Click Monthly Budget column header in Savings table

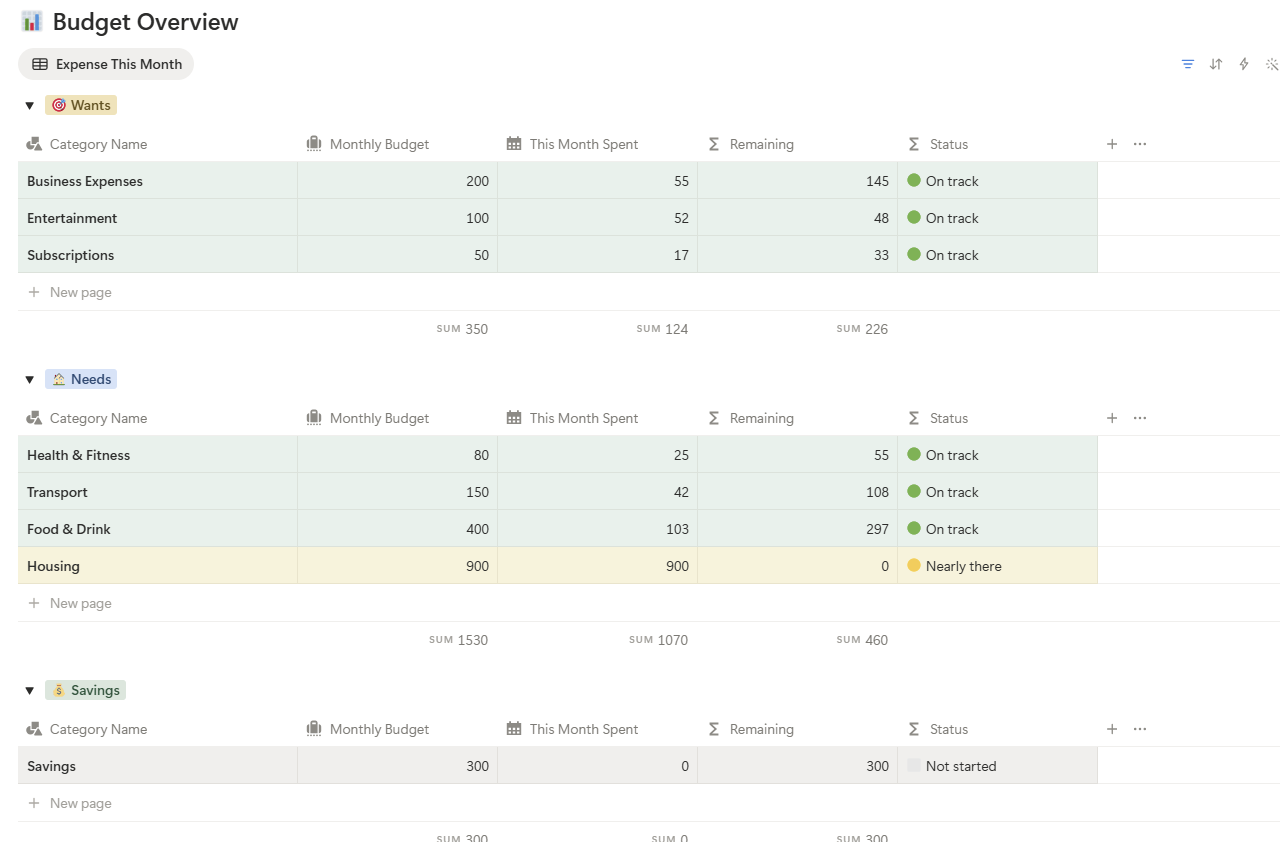[398, 729]
